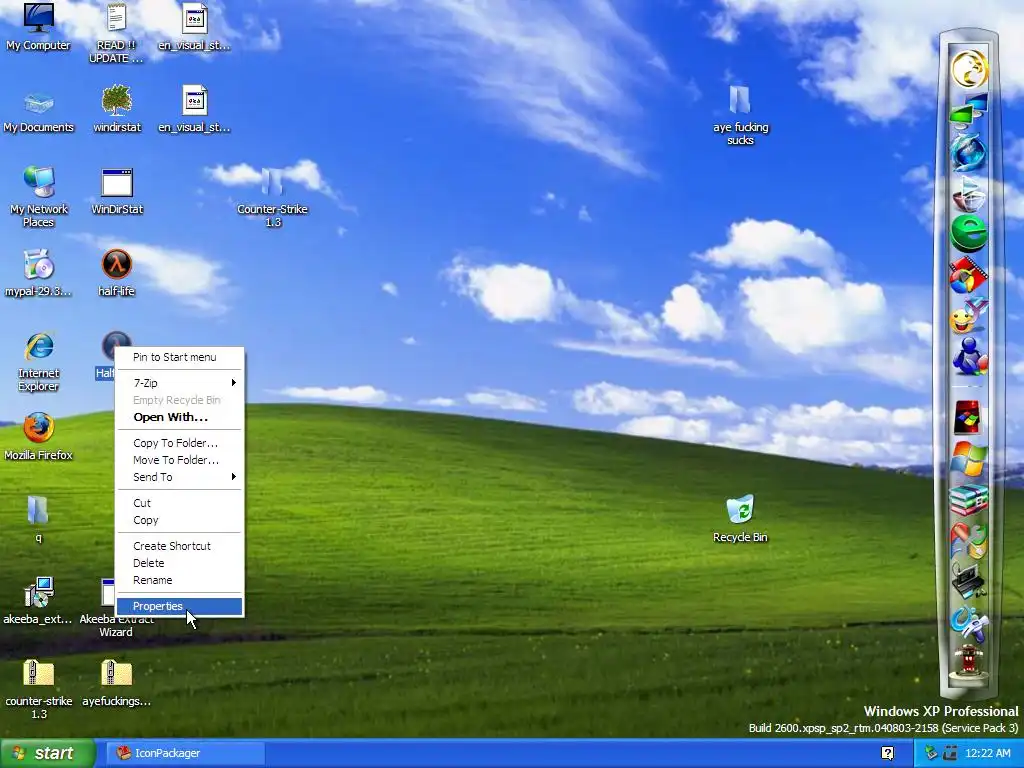Click the taskbar clock showing 12:22 AM
The width and height of the screenshot is (1024, 768).
click(987, 753)
